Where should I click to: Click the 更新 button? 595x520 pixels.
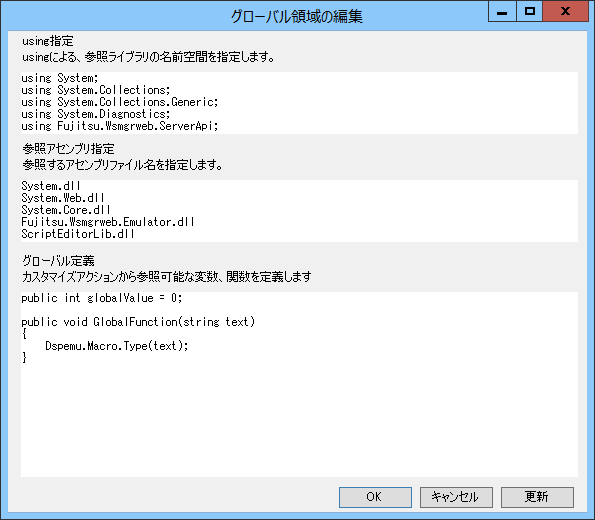537,497
